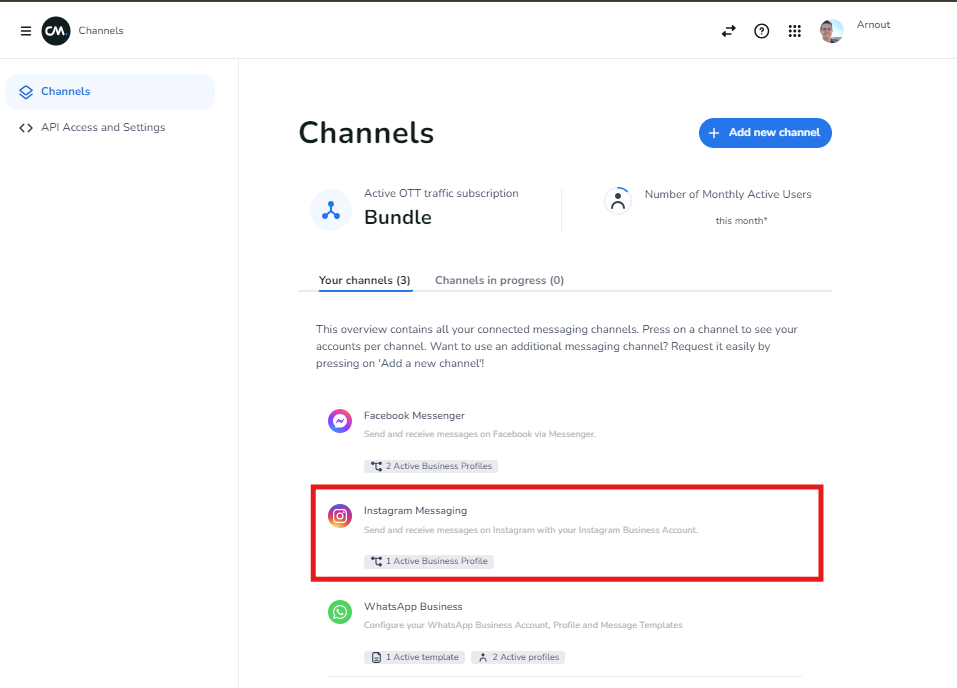Click Arnout's profile avatar

(x=831, y=31)
